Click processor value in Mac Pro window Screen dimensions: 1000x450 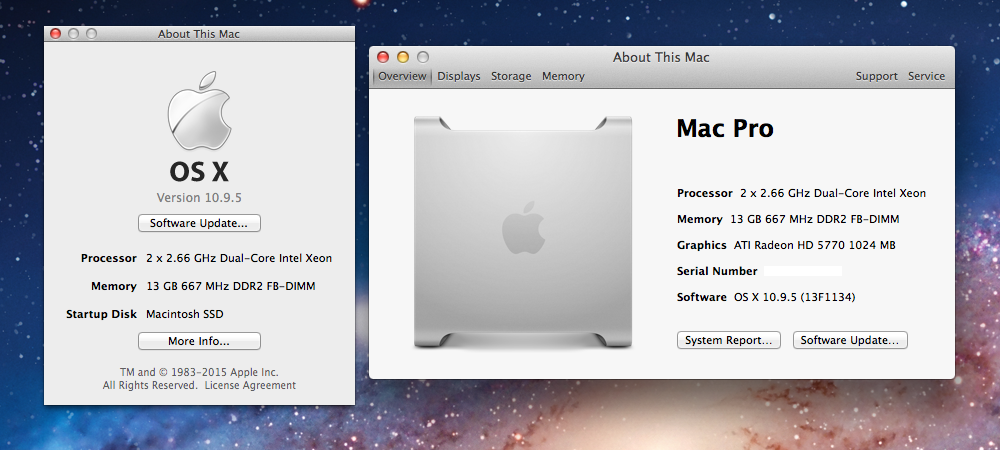(x=833, y=193)
